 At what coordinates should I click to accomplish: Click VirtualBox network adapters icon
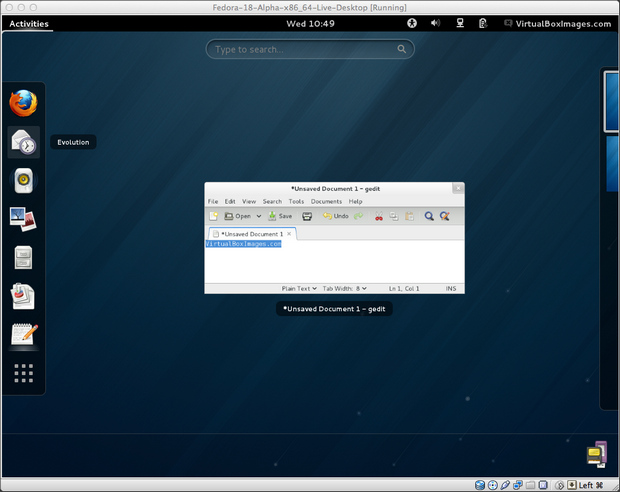[x=518, y=485]
